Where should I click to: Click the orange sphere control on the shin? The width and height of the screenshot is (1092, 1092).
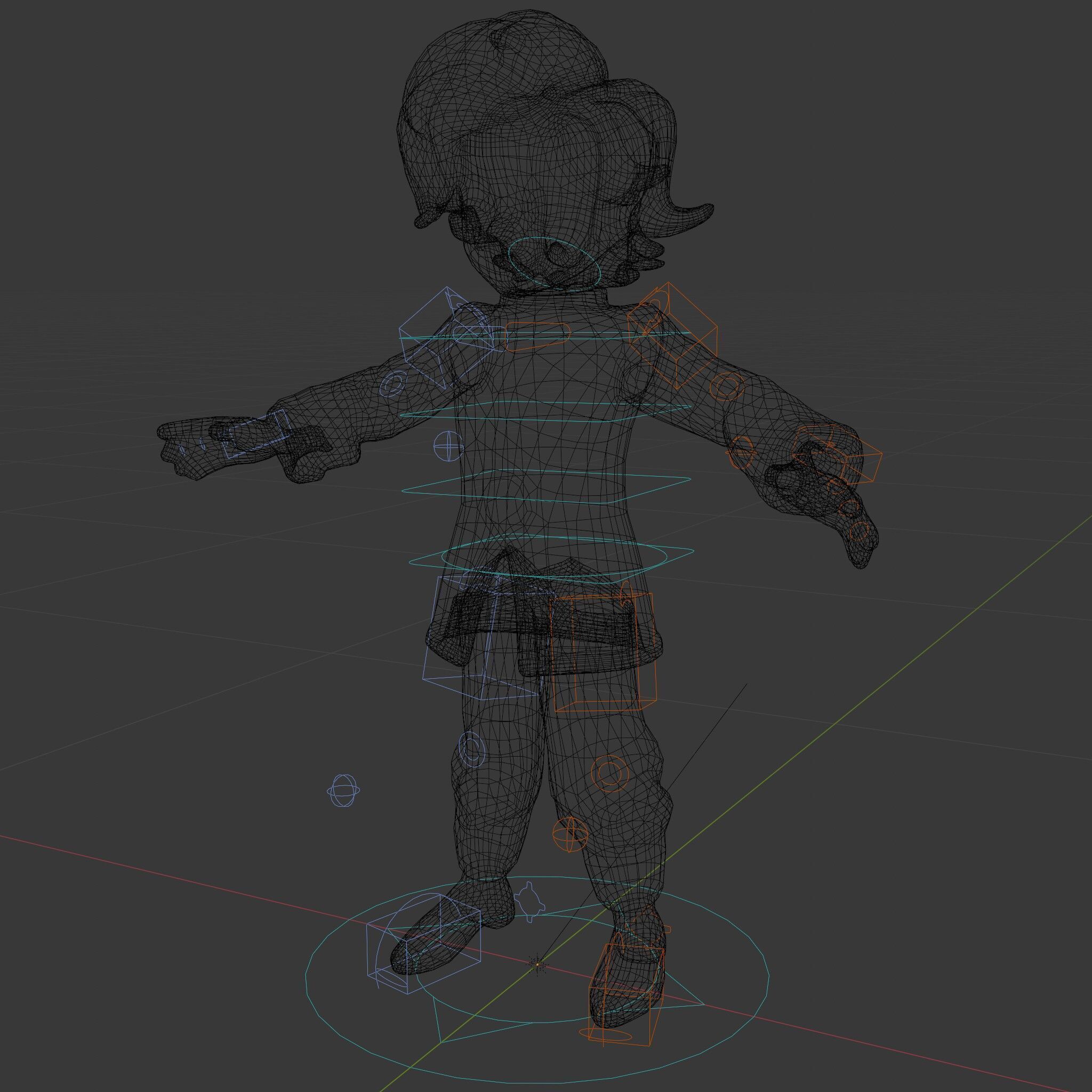[x=570, y=834]
